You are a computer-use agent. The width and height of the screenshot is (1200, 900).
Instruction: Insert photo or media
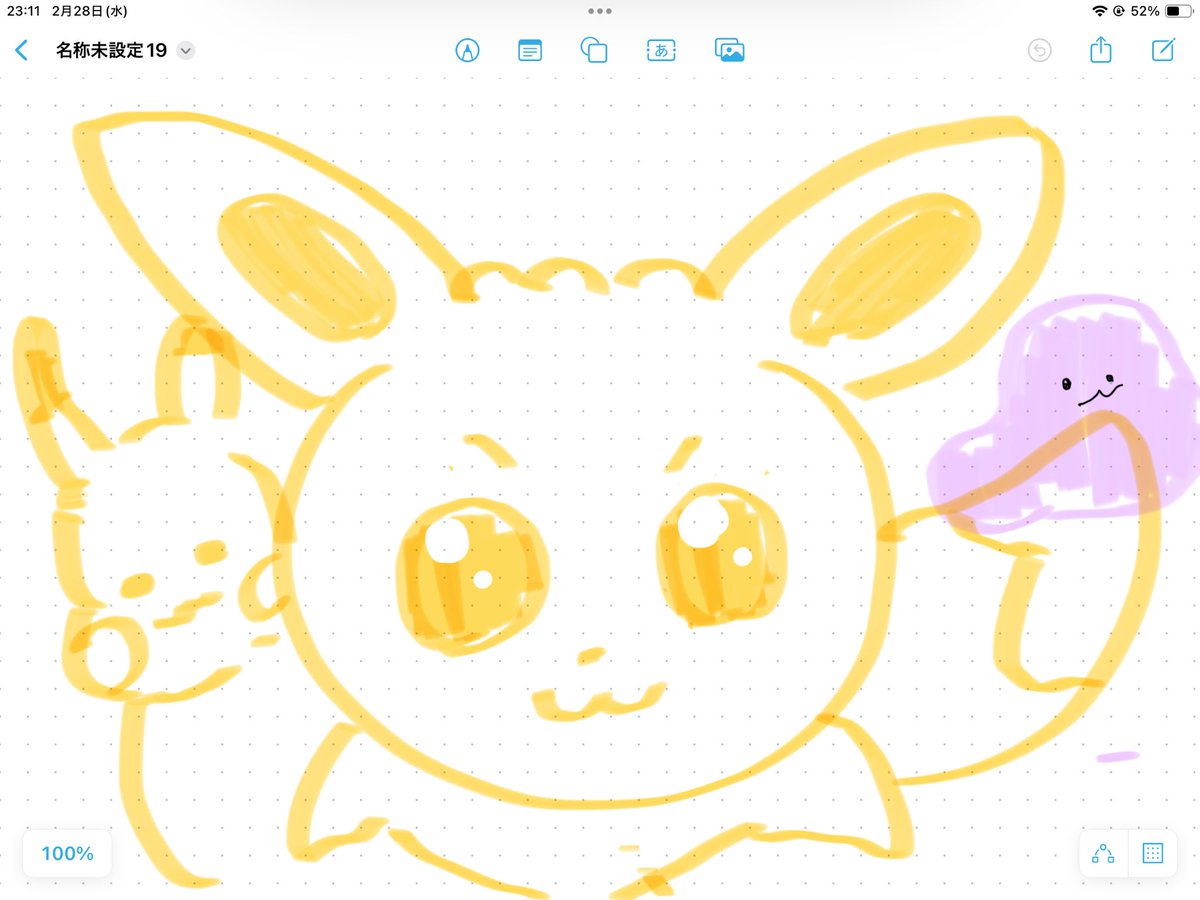click(730, 50)
